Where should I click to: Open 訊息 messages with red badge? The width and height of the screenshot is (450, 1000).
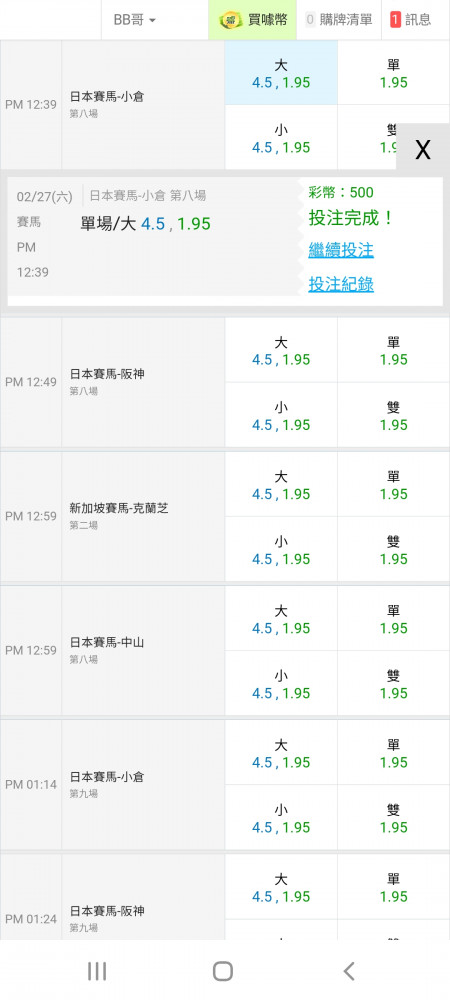[x=410, y=20]
